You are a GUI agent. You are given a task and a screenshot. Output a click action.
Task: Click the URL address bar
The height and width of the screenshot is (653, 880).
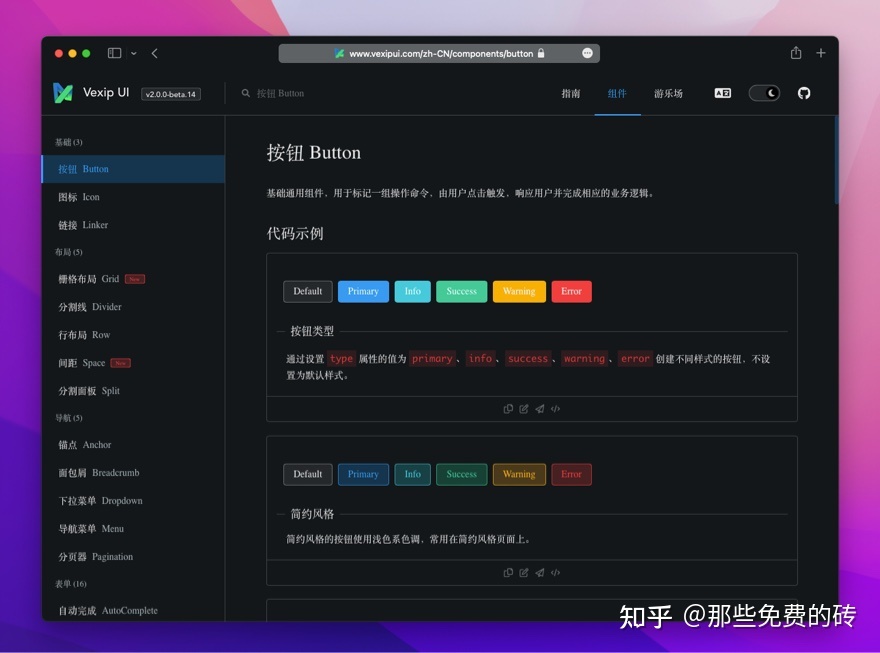click(439, 53)
